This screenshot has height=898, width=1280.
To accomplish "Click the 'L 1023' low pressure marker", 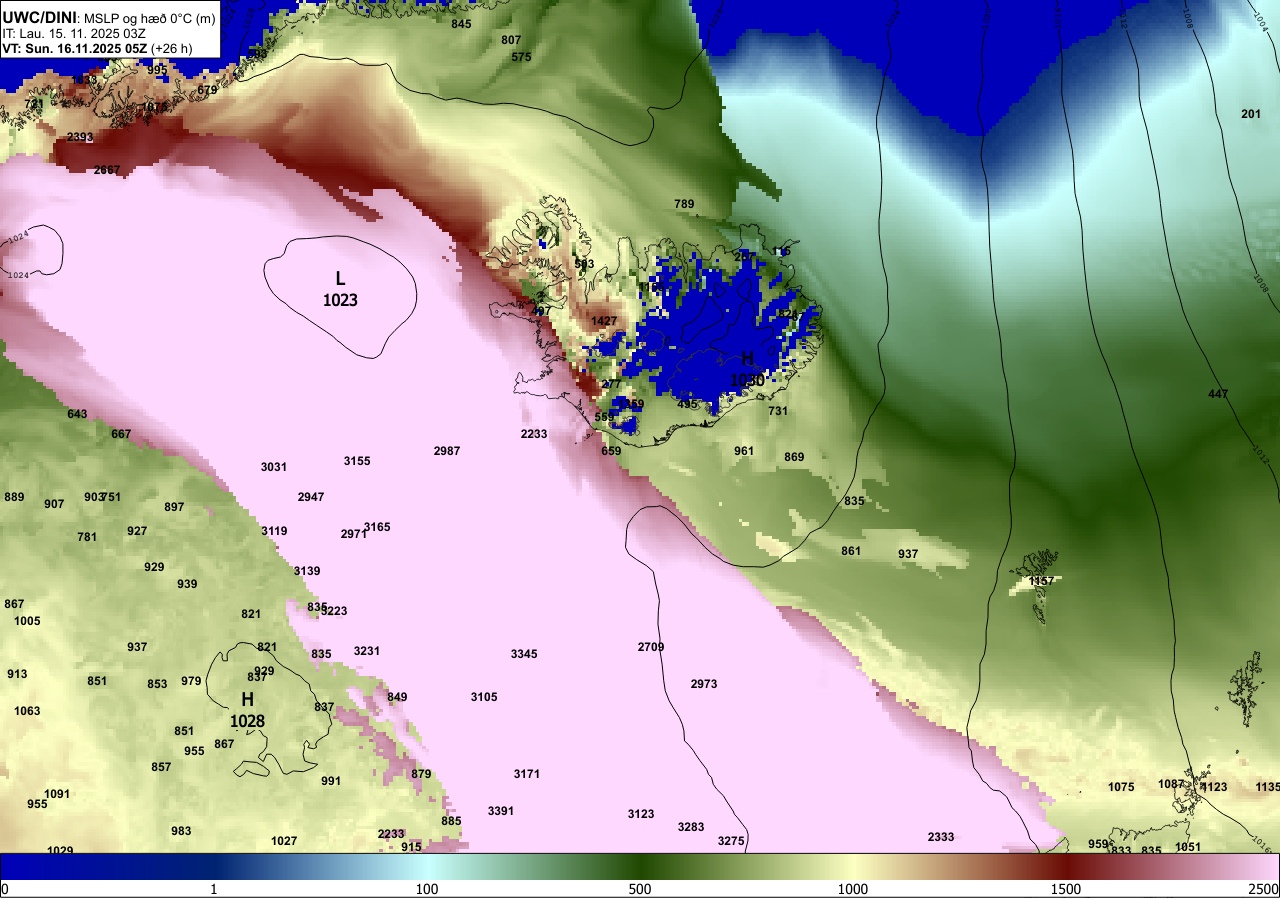I will click(340, 289).
